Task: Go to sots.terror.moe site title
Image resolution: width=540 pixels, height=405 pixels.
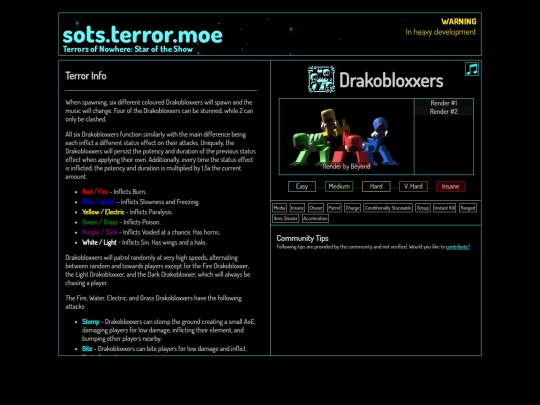Action: [143, 35]
